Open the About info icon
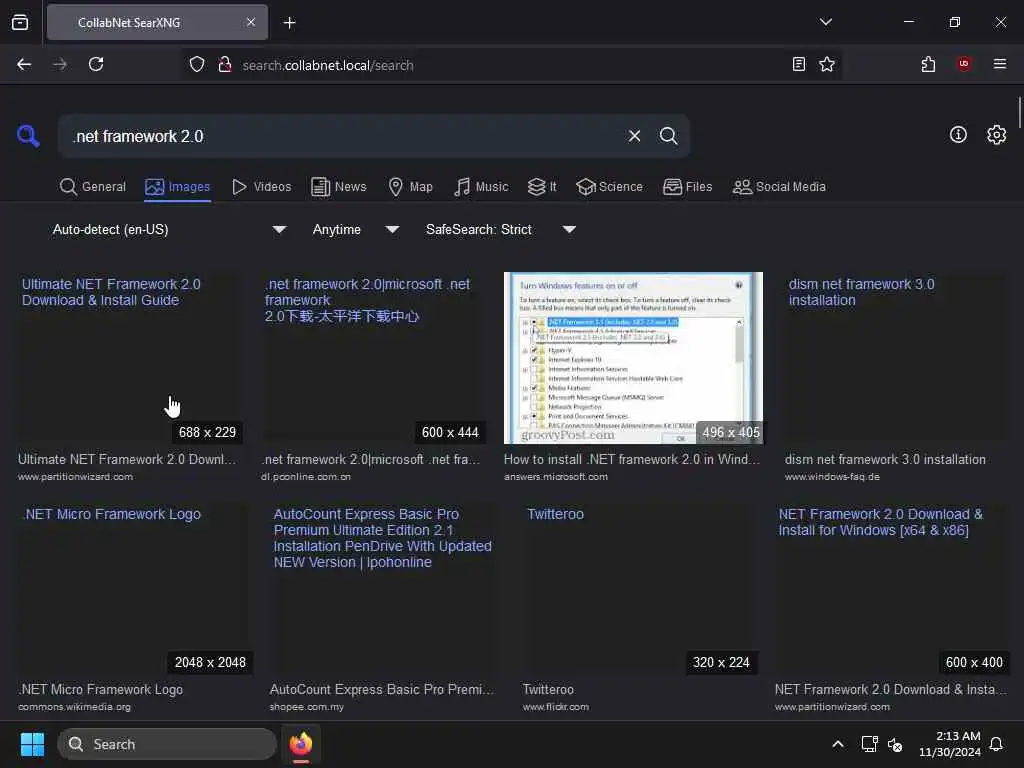The image size is (1024, 768). click(958, 135)
